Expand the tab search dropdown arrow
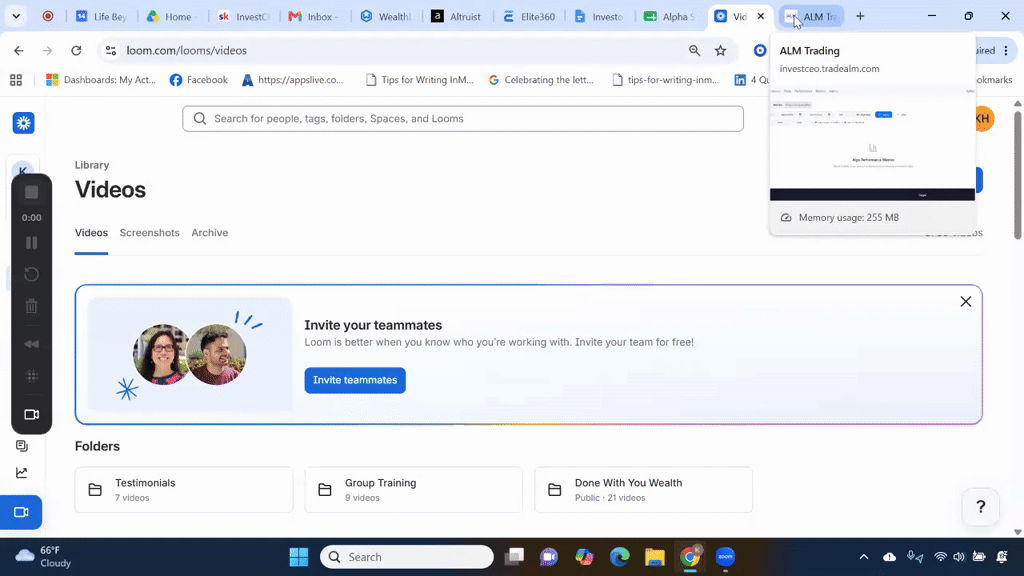The height and width of the screenshot is (576, 1024). click(16, 16)
